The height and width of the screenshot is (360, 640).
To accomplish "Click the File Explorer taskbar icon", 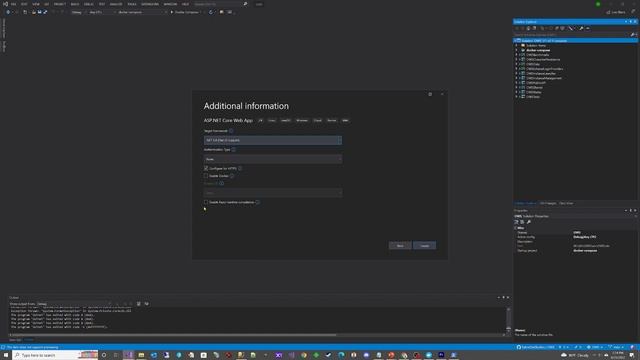I will (x=141, y=355).
